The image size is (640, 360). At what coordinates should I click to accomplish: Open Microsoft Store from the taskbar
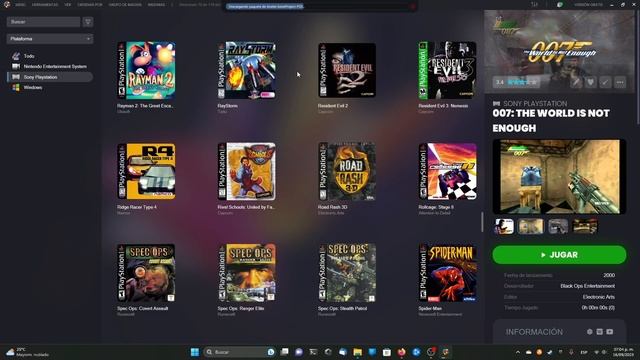coord(387,352)
